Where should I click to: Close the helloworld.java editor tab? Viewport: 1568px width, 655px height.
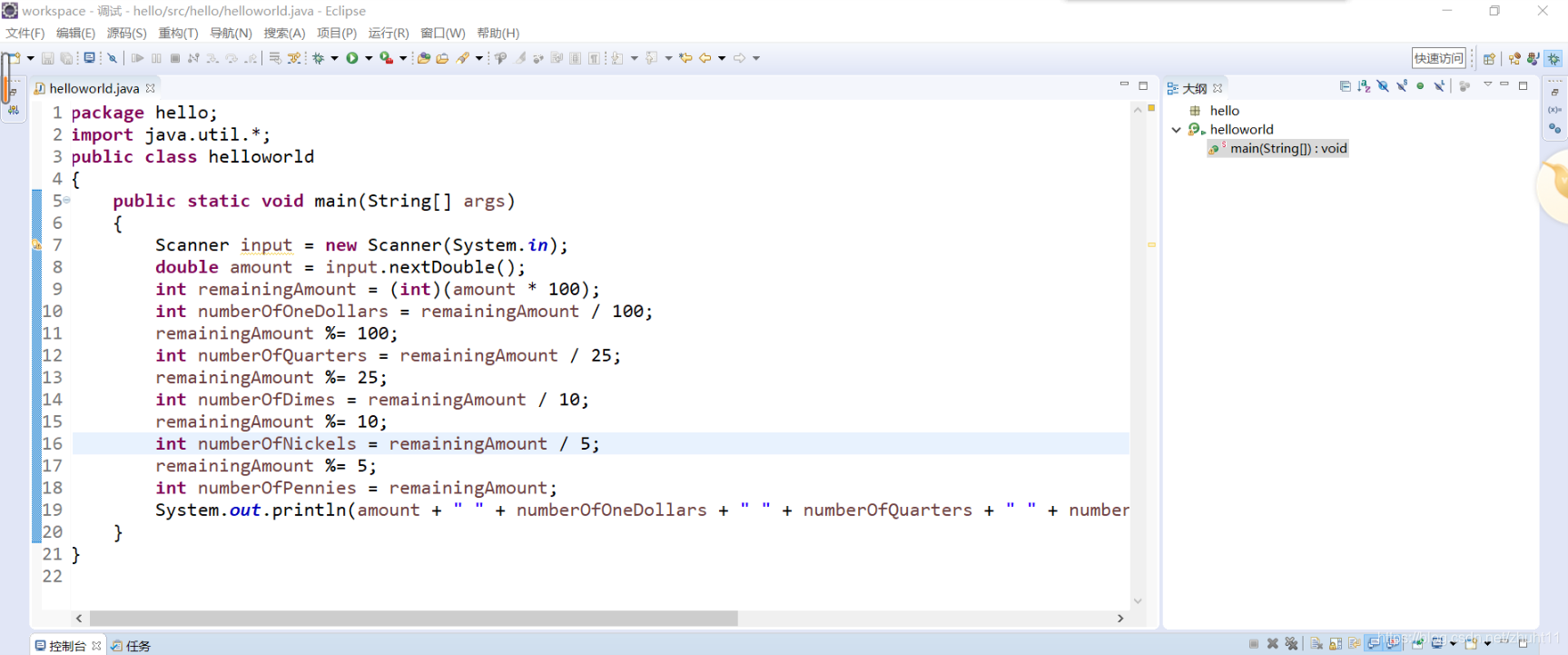151,88
